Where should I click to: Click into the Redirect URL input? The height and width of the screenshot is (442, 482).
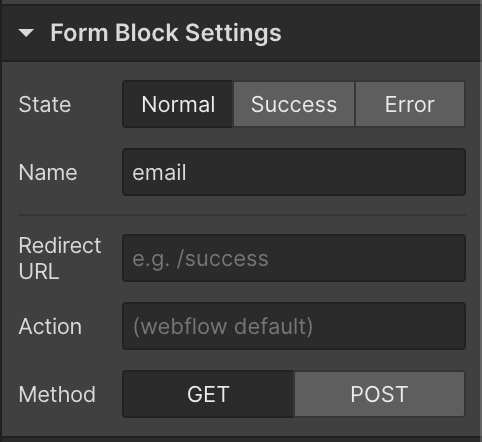coord(294,258)
